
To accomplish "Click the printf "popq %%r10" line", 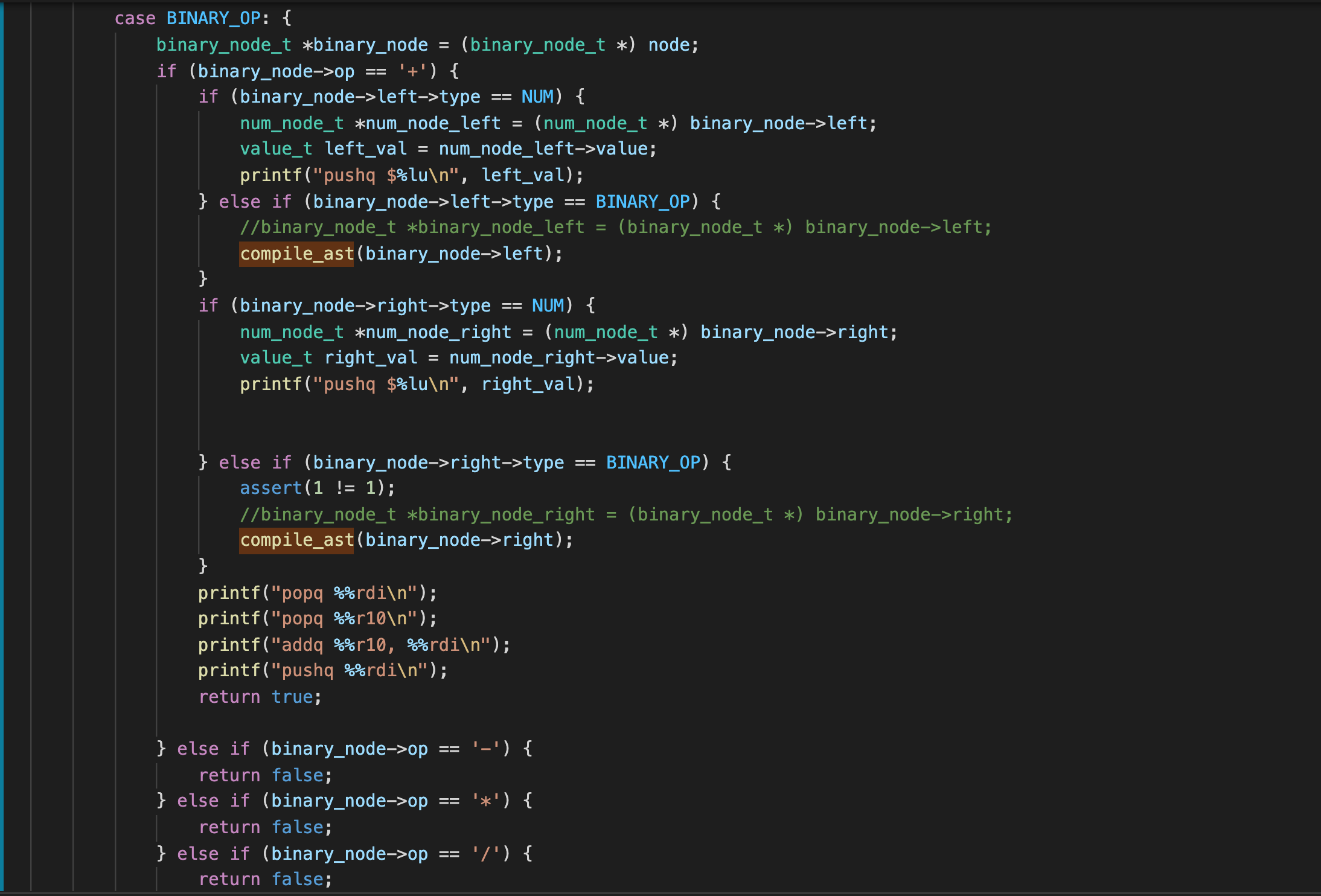I will pos(317,618).
